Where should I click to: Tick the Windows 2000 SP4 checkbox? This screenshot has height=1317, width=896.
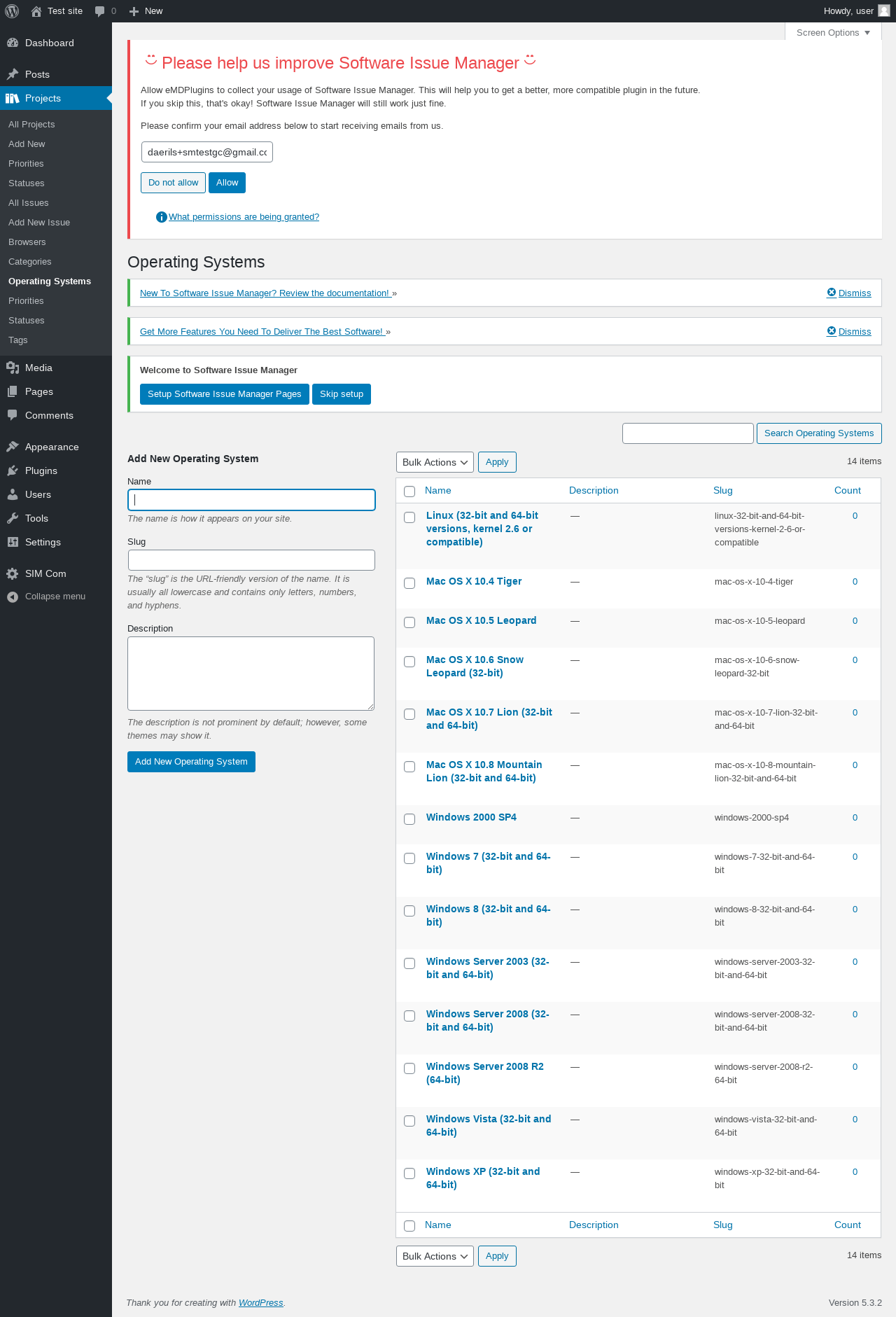coord(409,819)
